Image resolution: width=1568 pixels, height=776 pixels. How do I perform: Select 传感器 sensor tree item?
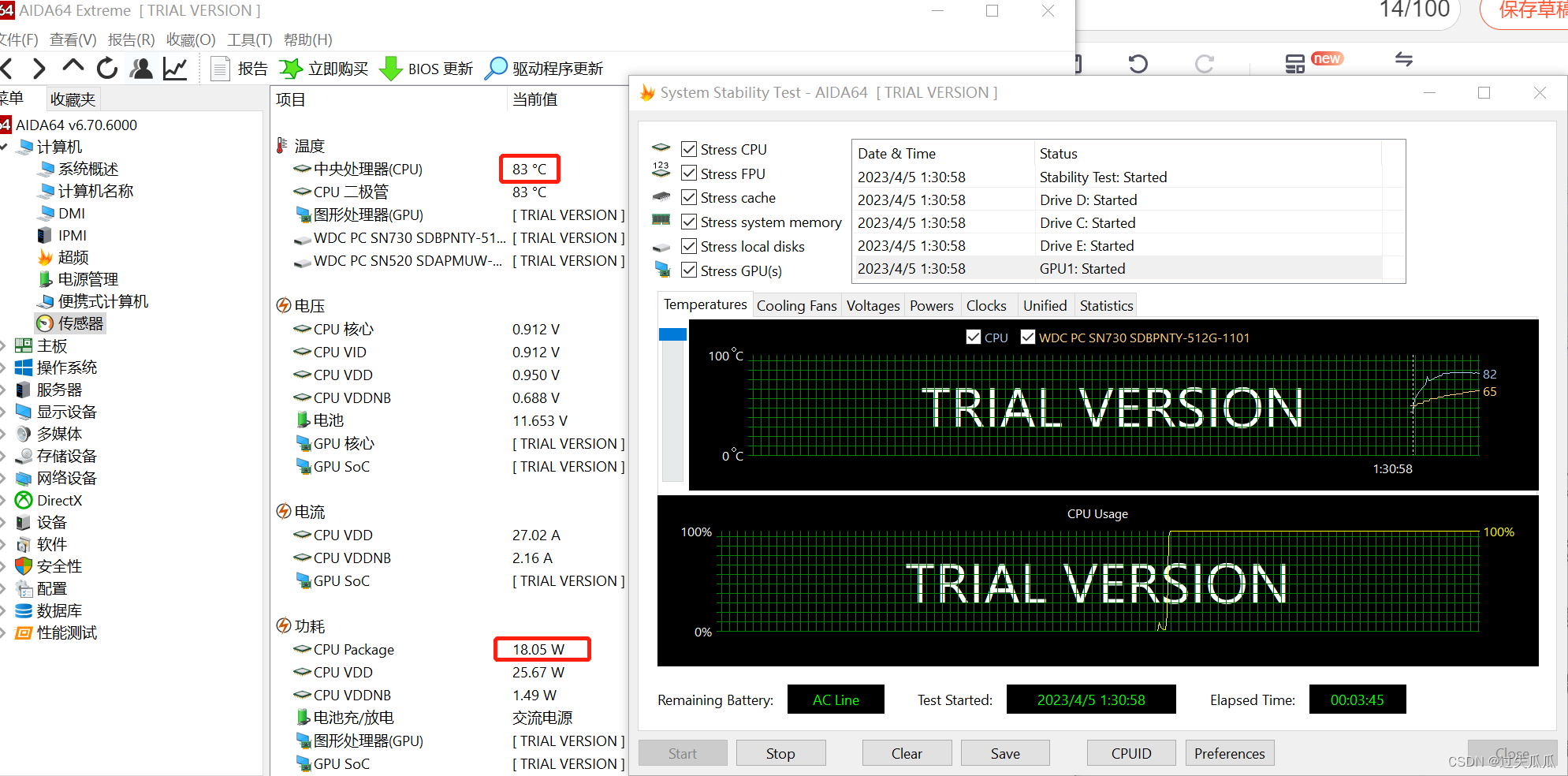point(70,323)
